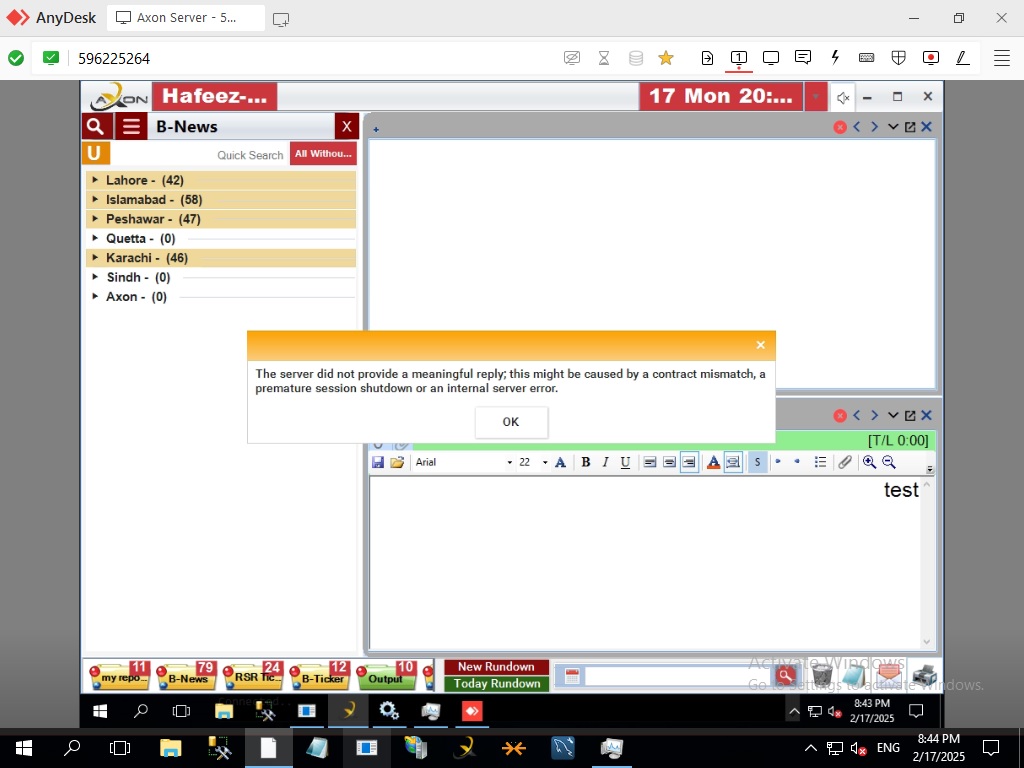Click the rundown search input field
This screenshot has height=768, width=1024.
tap(677, 676)
